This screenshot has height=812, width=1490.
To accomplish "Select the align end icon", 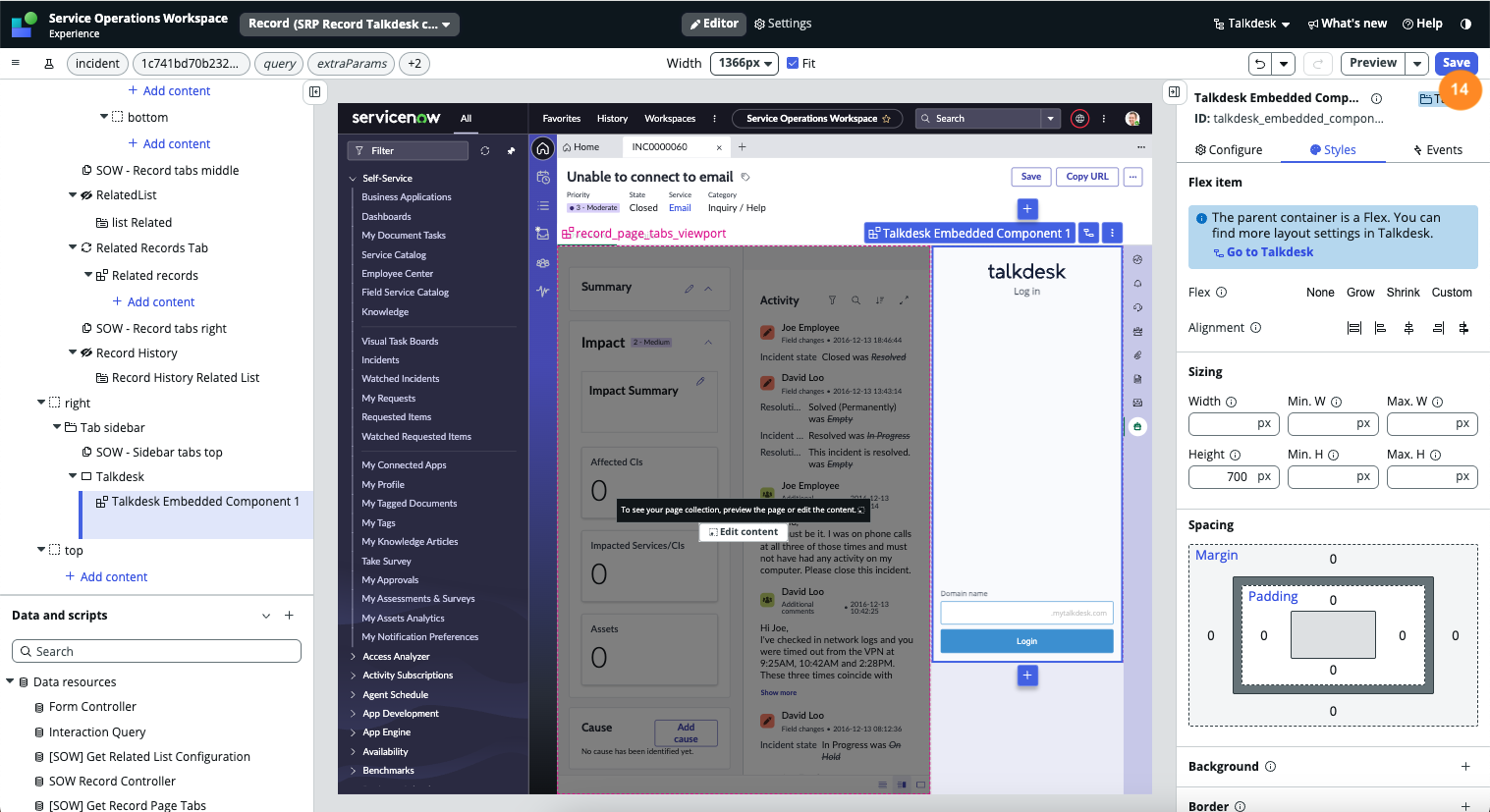I will [1438, 328].
